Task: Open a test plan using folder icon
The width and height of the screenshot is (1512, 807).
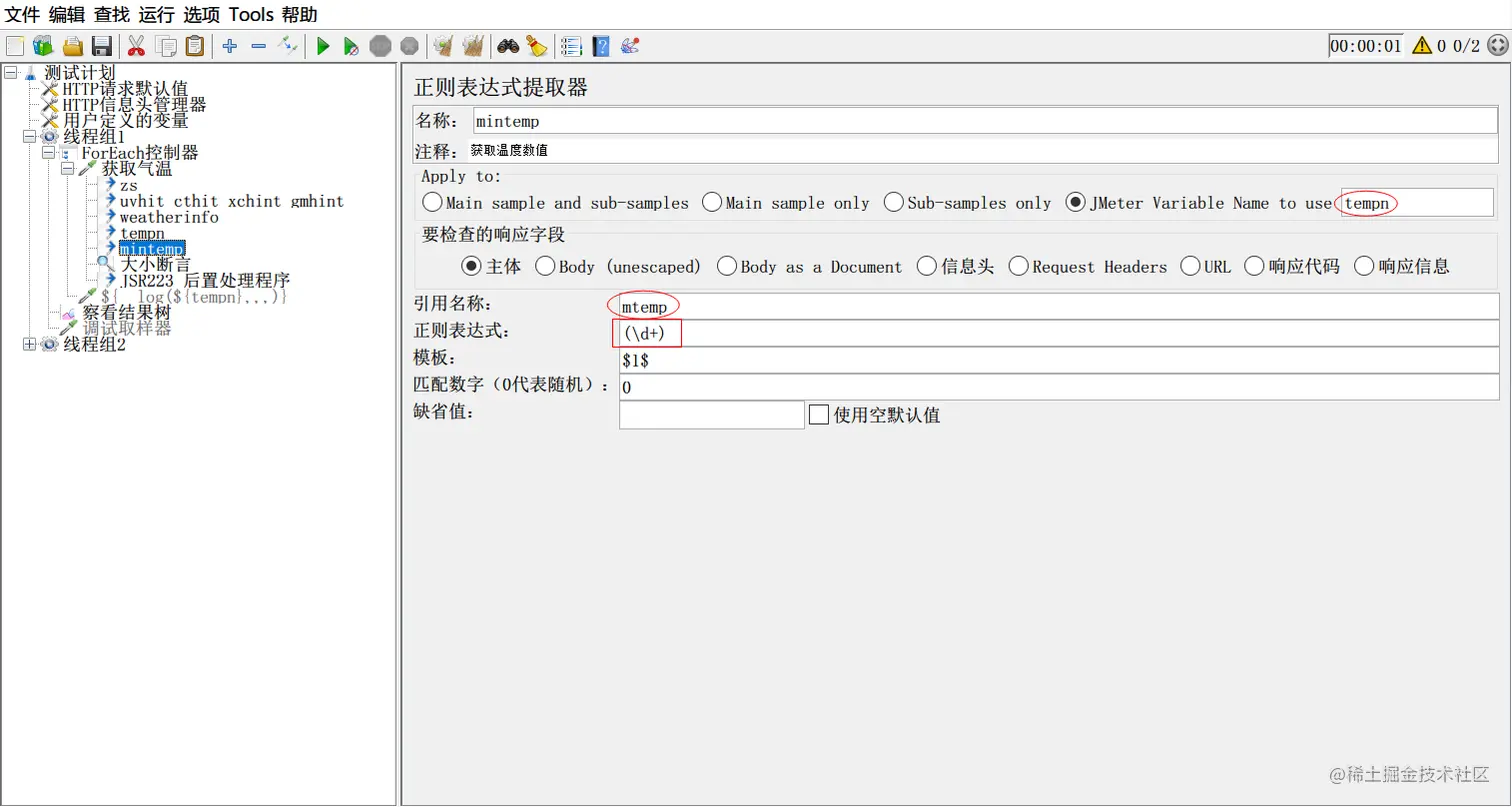Action: tap(72, 45)
